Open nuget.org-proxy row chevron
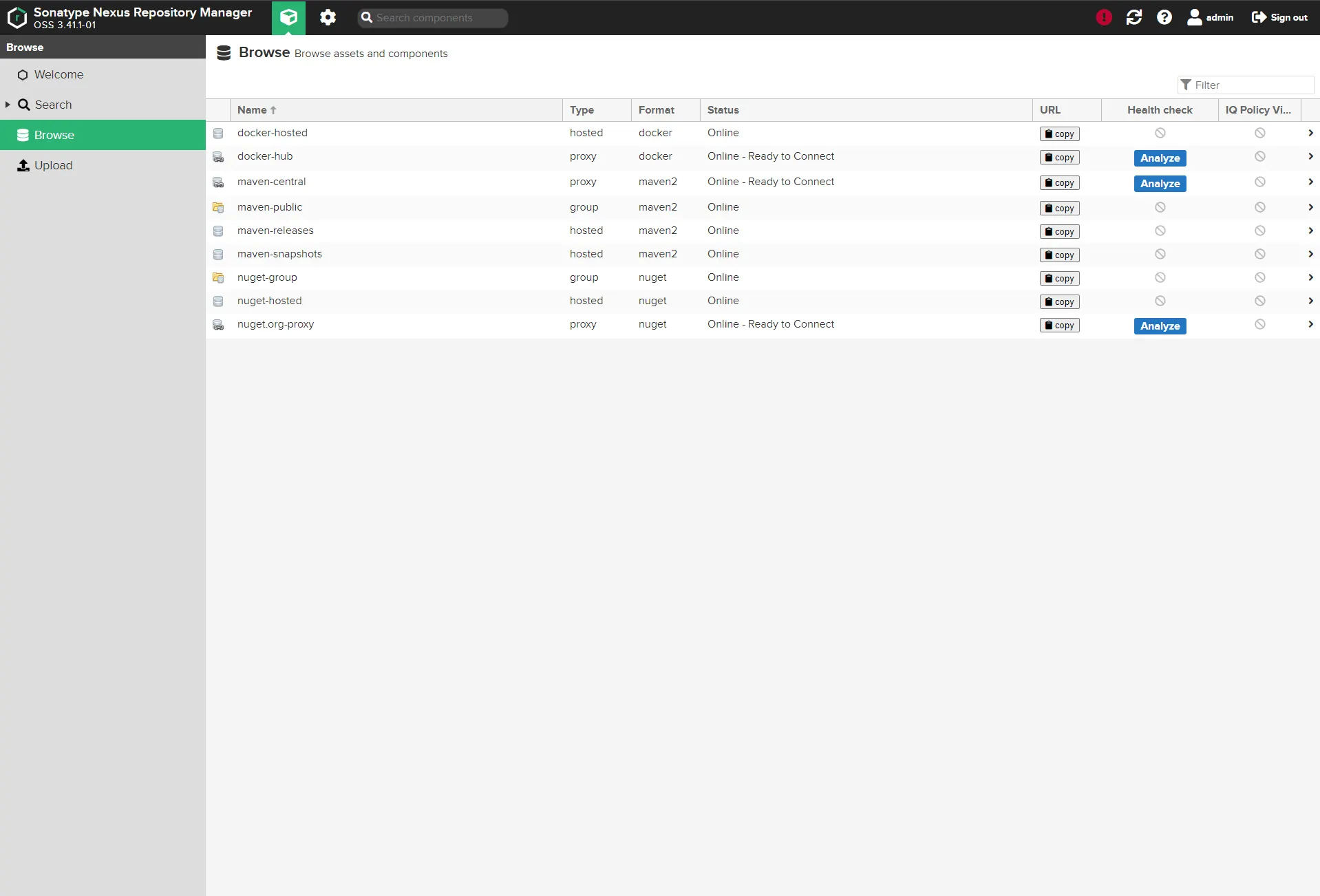 [1310, 324]
